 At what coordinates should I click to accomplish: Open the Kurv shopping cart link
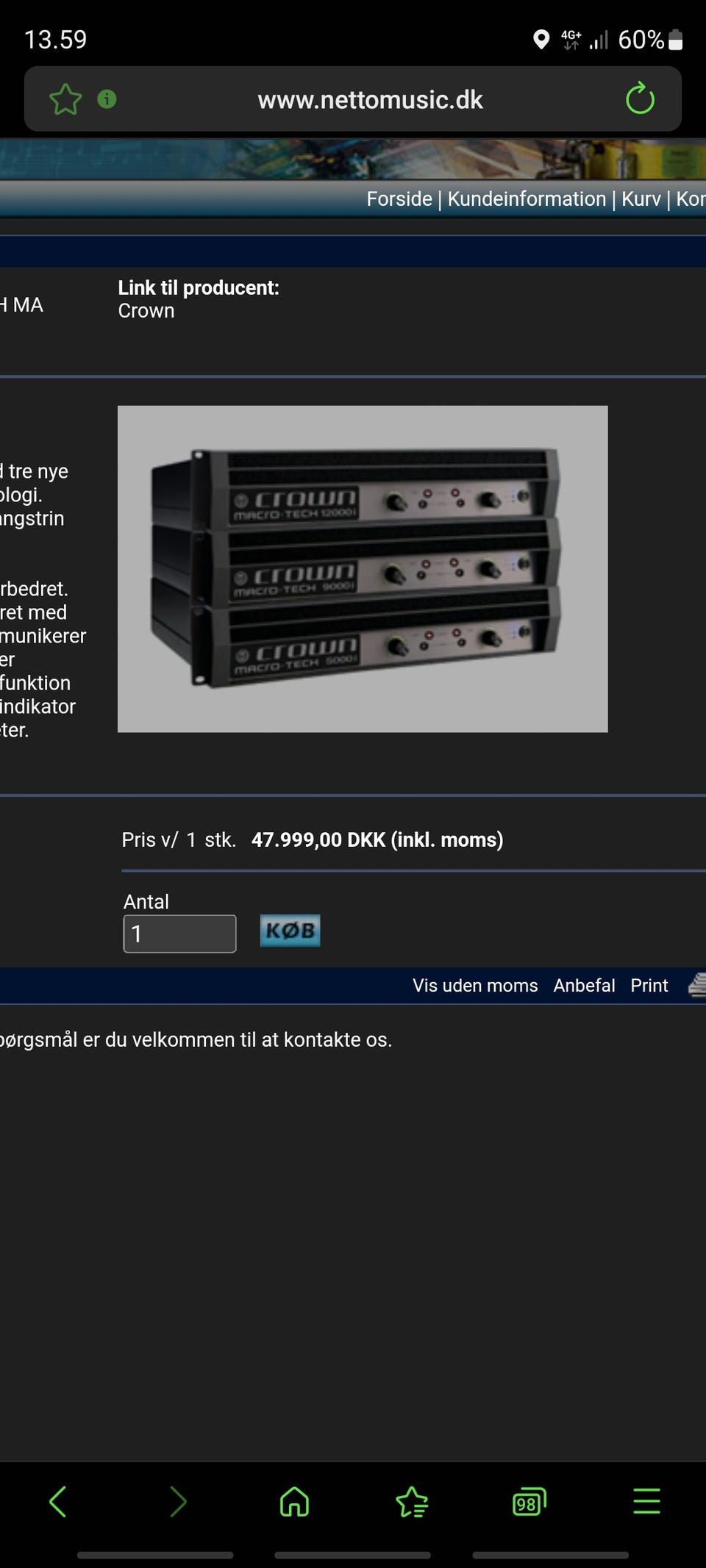point(641,198)
